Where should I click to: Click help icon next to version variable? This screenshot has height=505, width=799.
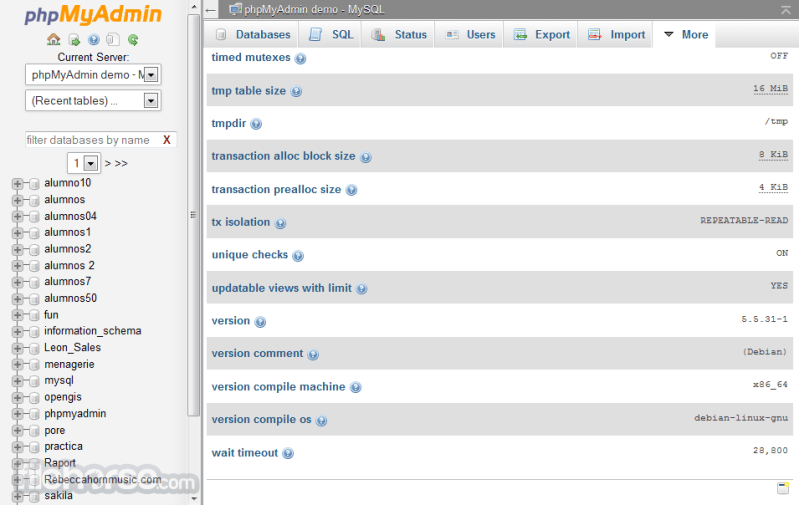(x=260, y=322)
